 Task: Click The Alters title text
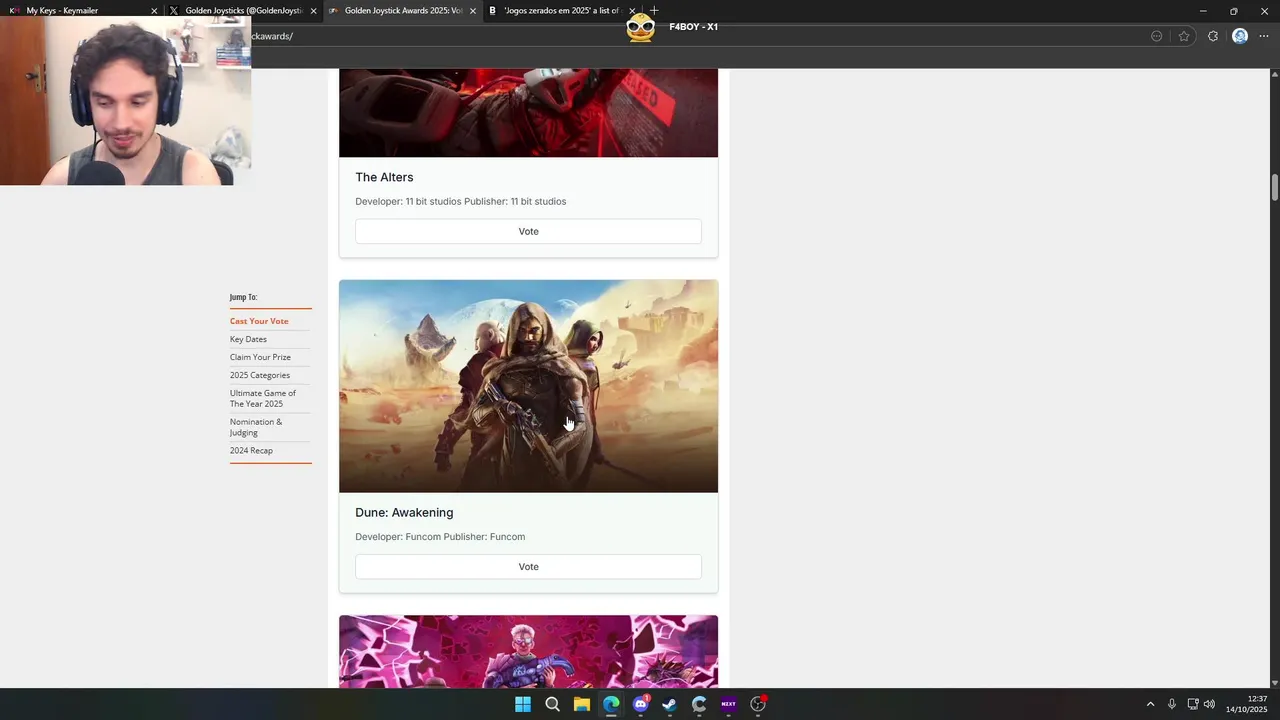pyautogui.click(x=384, y=177)
